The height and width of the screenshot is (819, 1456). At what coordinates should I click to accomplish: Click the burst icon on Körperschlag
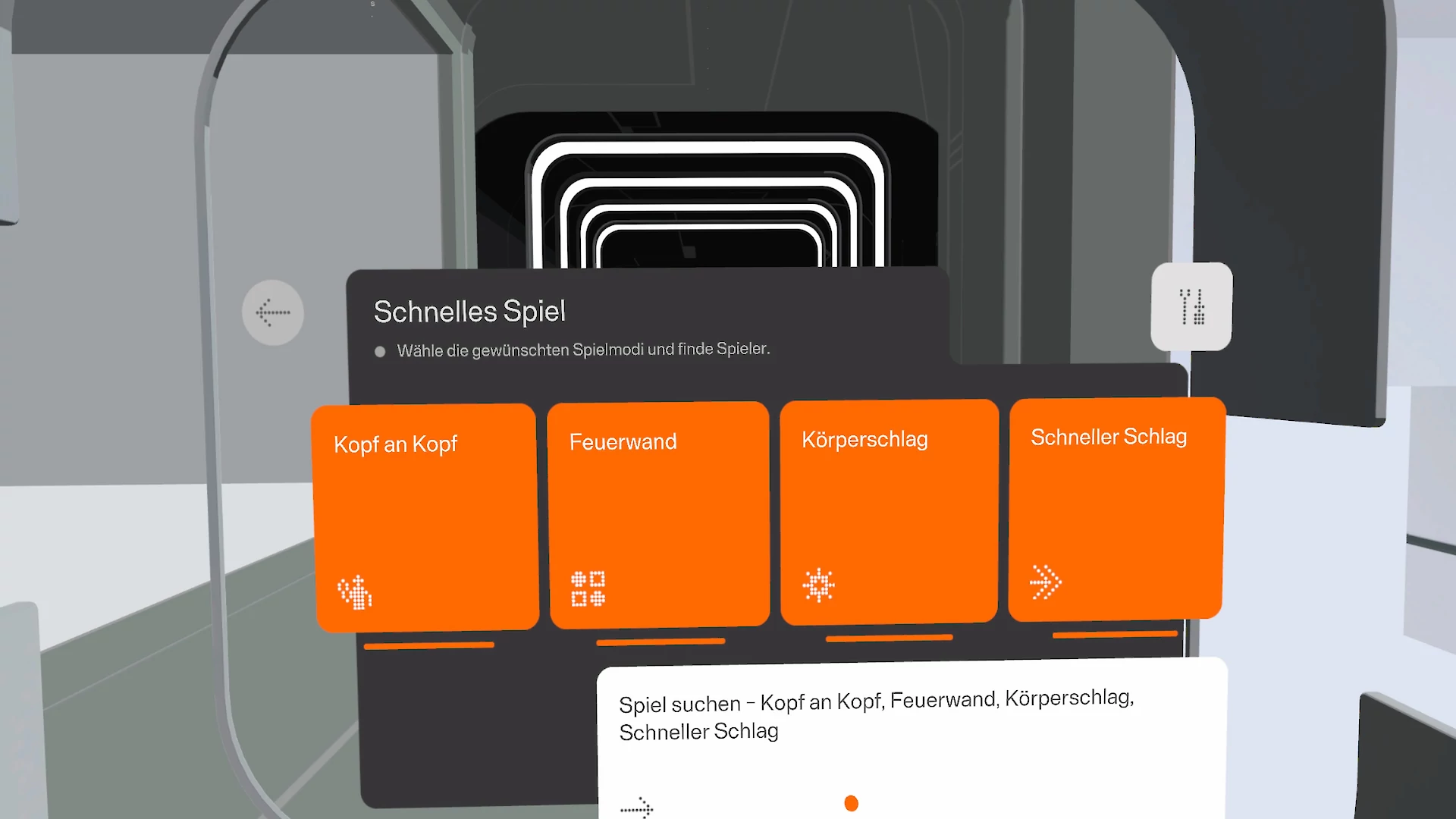pyautogui.click(x=819, y=585)
